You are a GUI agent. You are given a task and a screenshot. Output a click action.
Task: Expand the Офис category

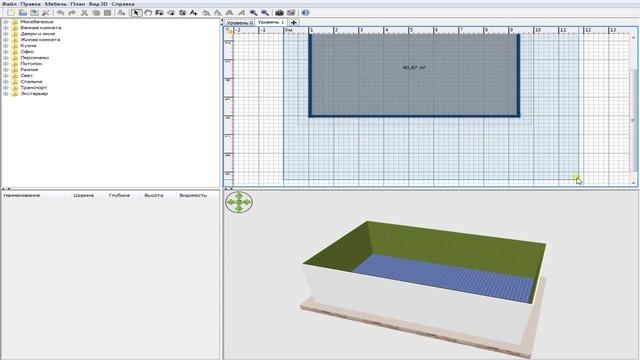[6, 52]
